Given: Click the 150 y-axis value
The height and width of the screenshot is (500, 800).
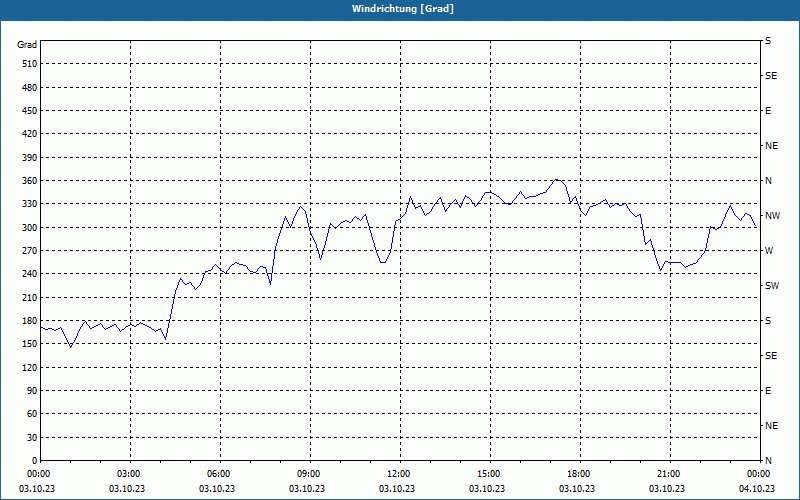Looking at the screenshot, I should 30,344.
